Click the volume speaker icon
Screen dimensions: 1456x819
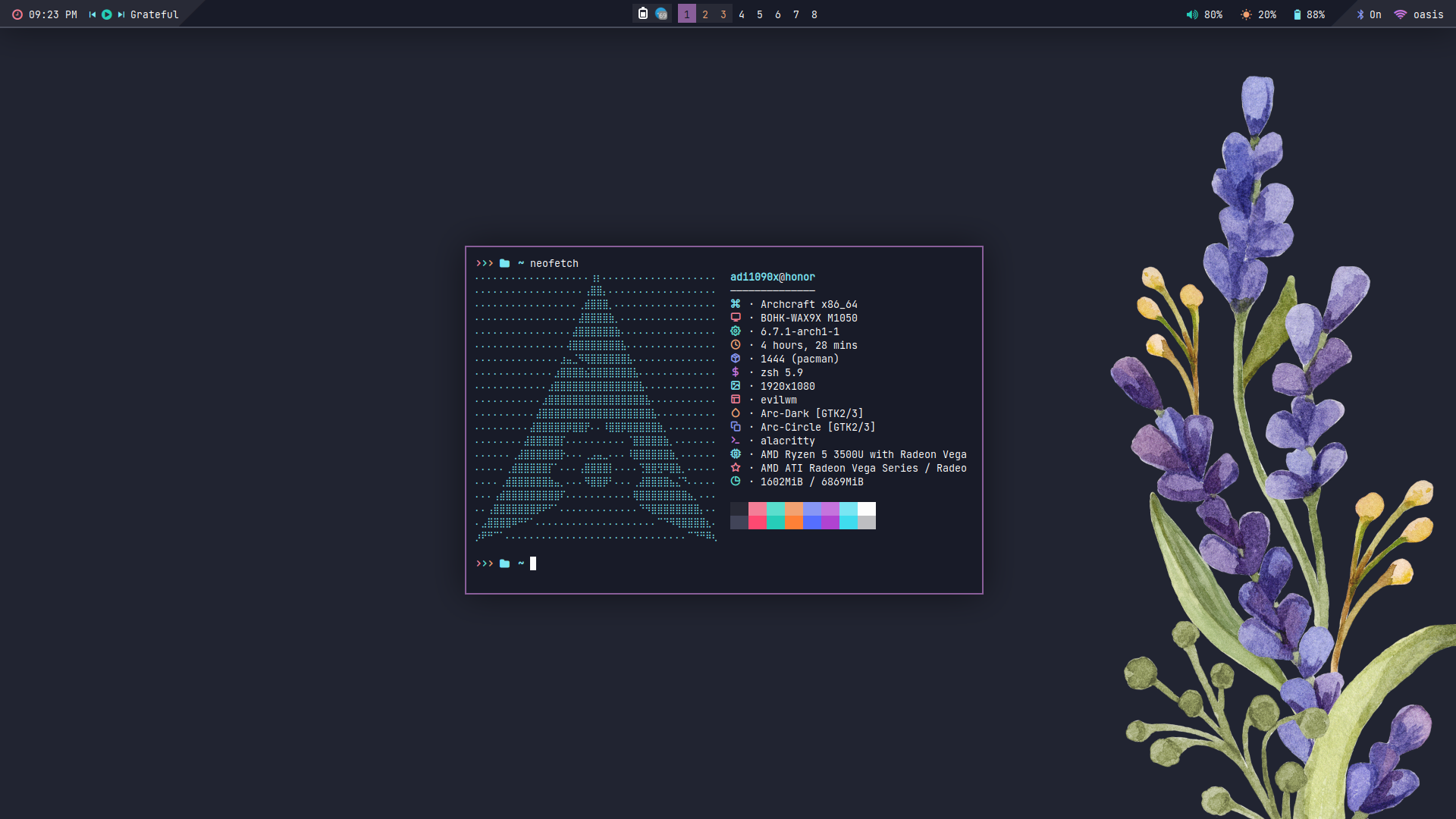pyautogui.click(x=1192, y=14)
